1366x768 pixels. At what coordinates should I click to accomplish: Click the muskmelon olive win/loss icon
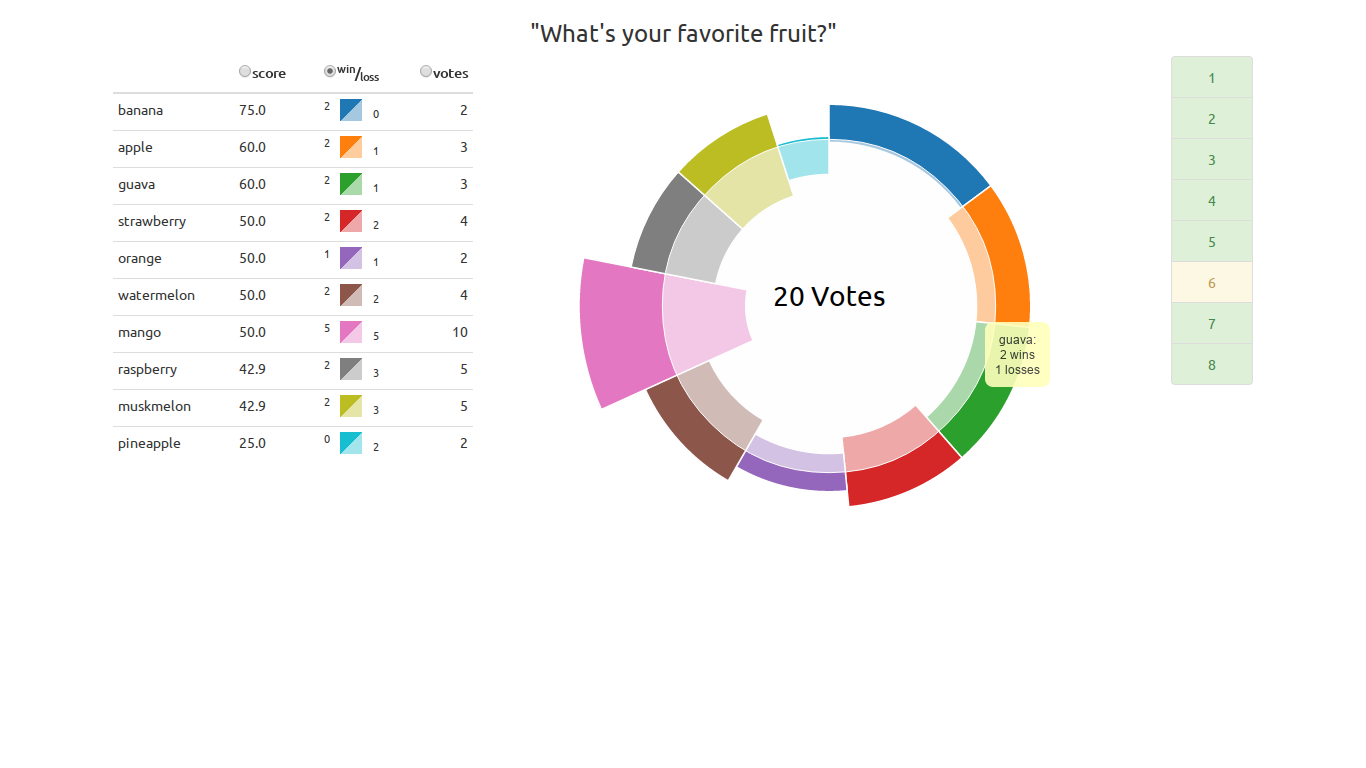pyautogui.click(x=350, y=406)
